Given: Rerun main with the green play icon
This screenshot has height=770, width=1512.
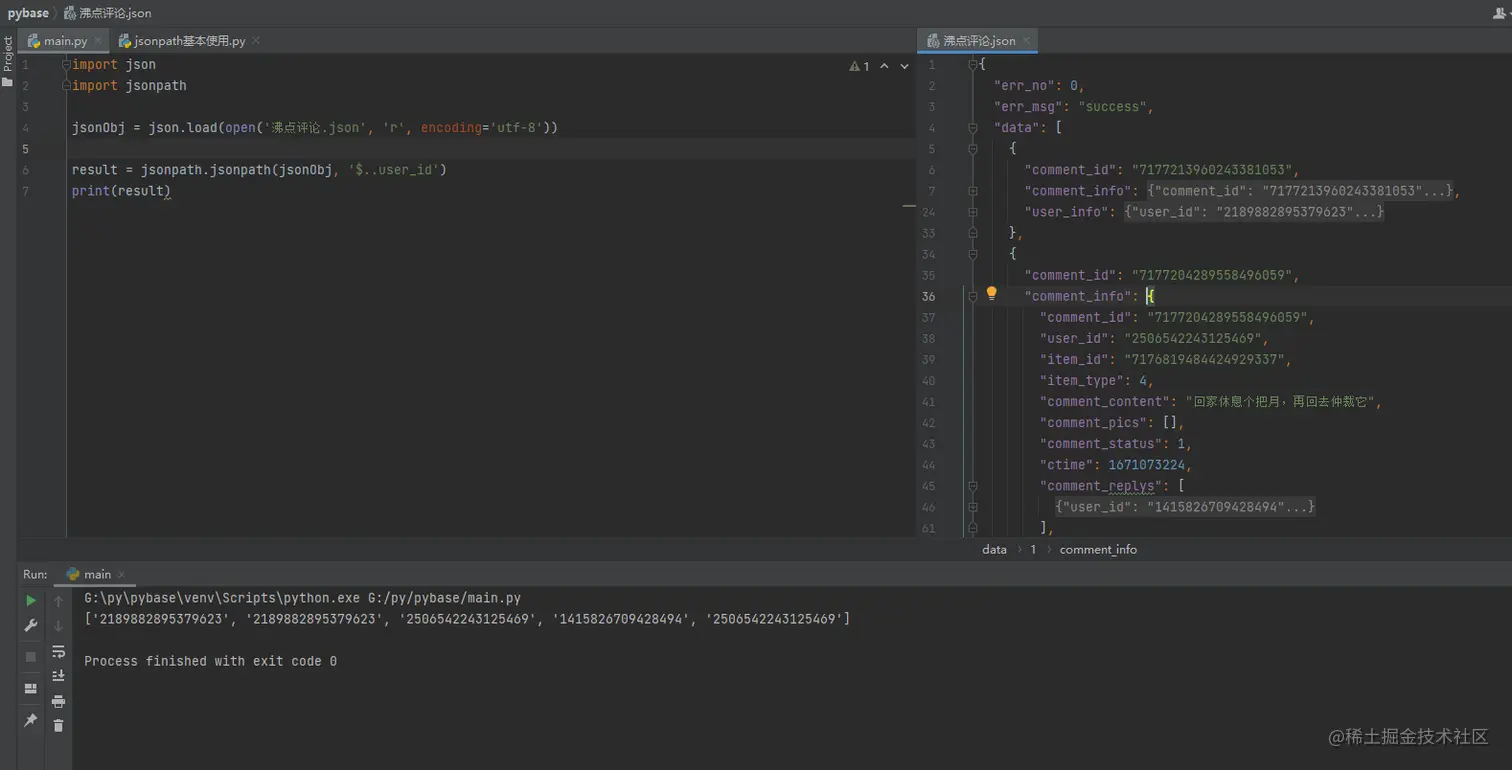Looking at the screenshot, I should 31,600.
